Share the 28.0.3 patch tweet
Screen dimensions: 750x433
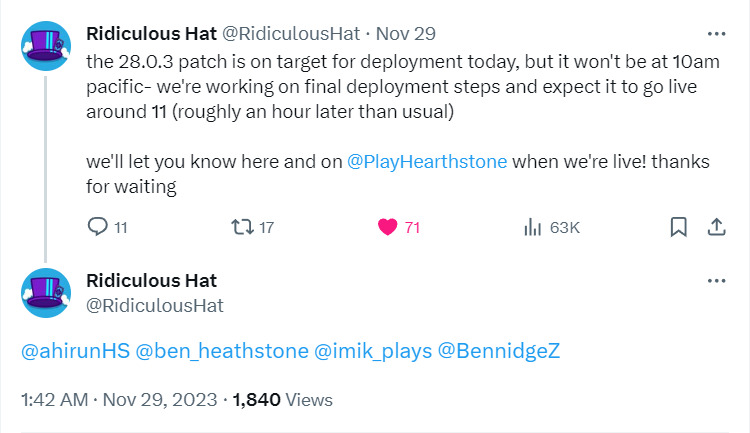pyautogui.click(x=717, y=227)
